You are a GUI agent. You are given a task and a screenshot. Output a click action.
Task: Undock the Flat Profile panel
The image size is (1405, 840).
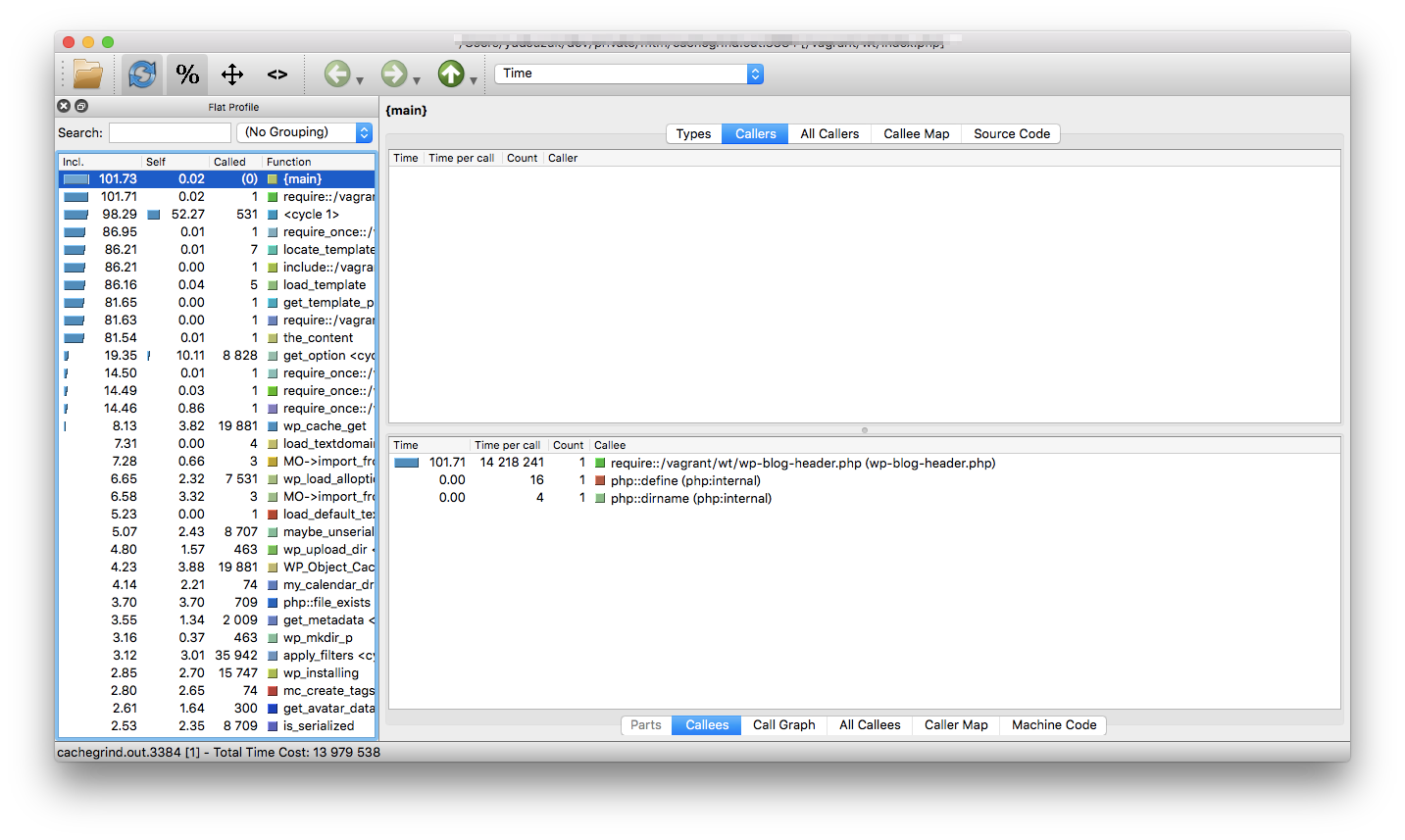click(80, 105)
